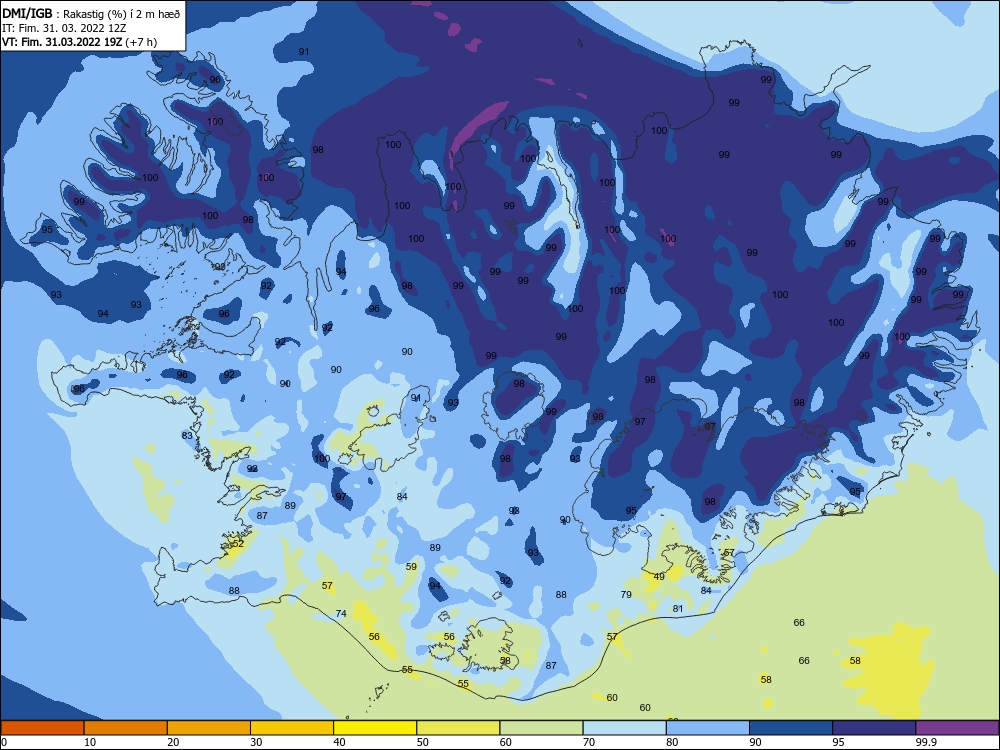Screen dimensions: 1000x750
Task: Click the value '52' on the southwest peninsula
Action: (x=238, y=543)
